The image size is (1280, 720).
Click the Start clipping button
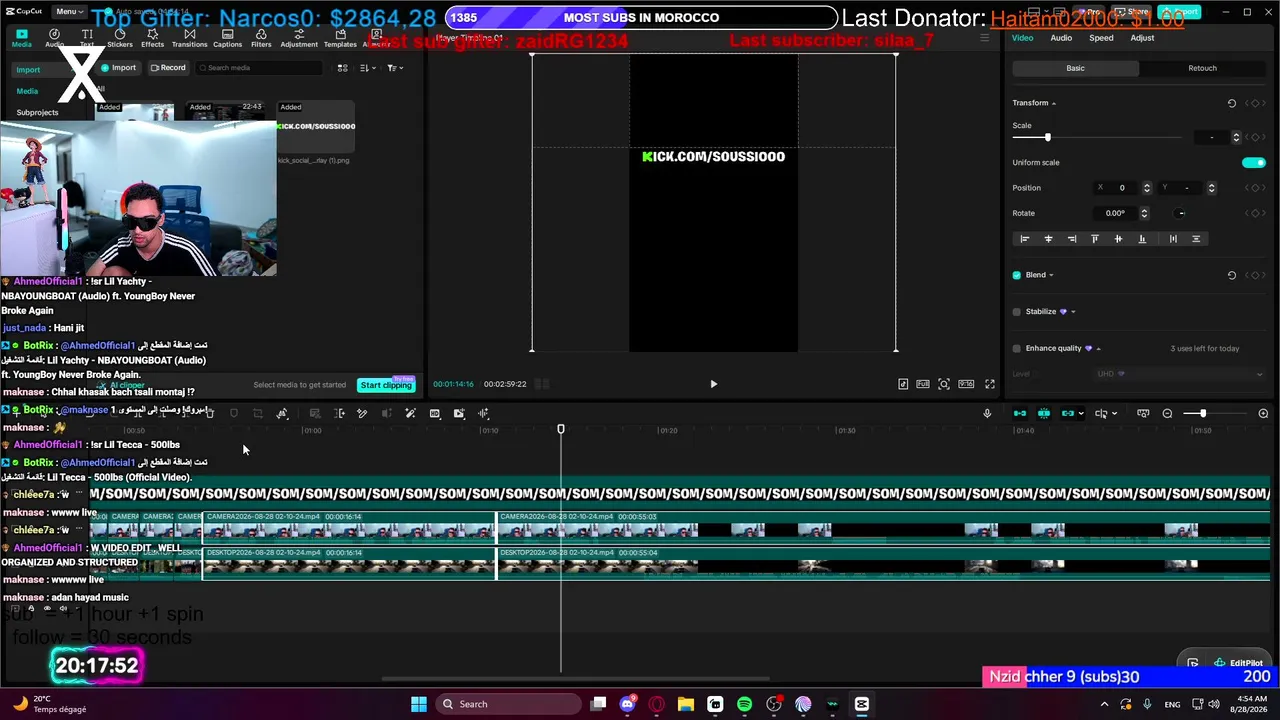pyautogui.click(x=386, y=385)
